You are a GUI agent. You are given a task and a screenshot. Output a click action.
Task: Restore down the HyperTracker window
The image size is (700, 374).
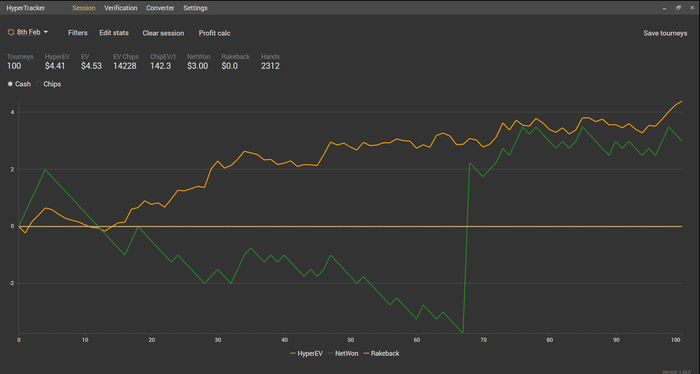[x=678, y=8]
